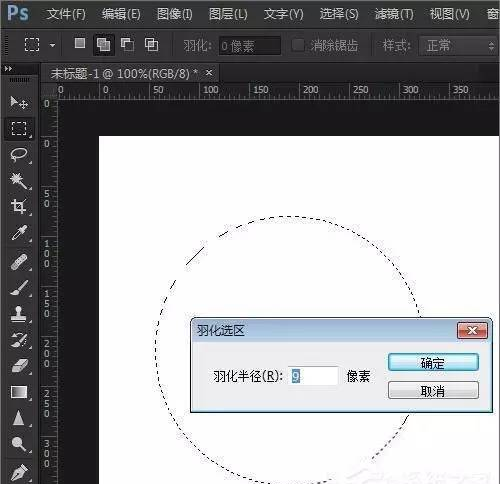Toggle Add to Selection mode
The height and width of the screenshot is (484, 500).
click(x=103, y=44)
